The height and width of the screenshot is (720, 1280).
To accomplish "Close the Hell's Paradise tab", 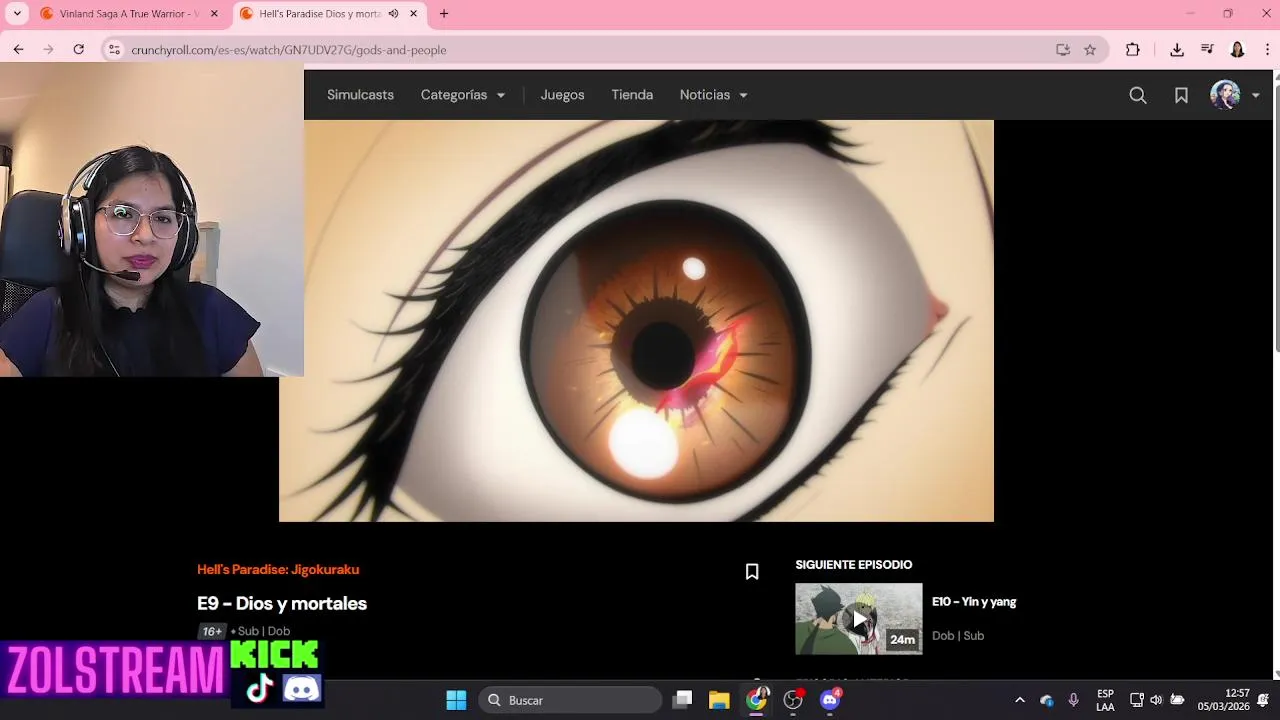I will pos(413,14).
